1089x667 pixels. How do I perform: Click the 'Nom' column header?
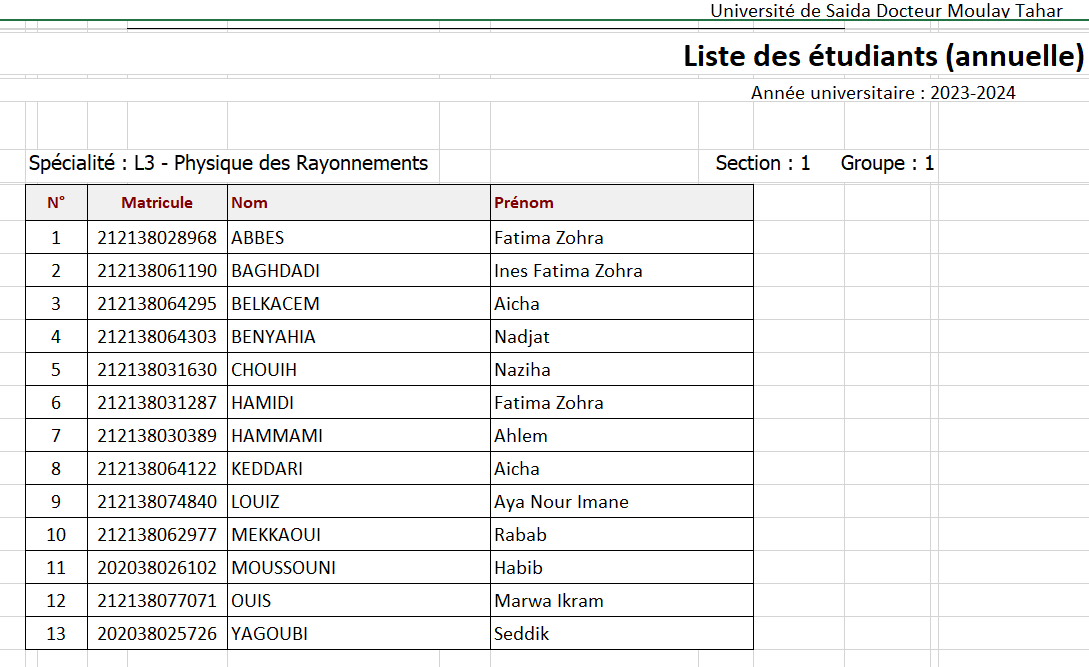[250, 202]
